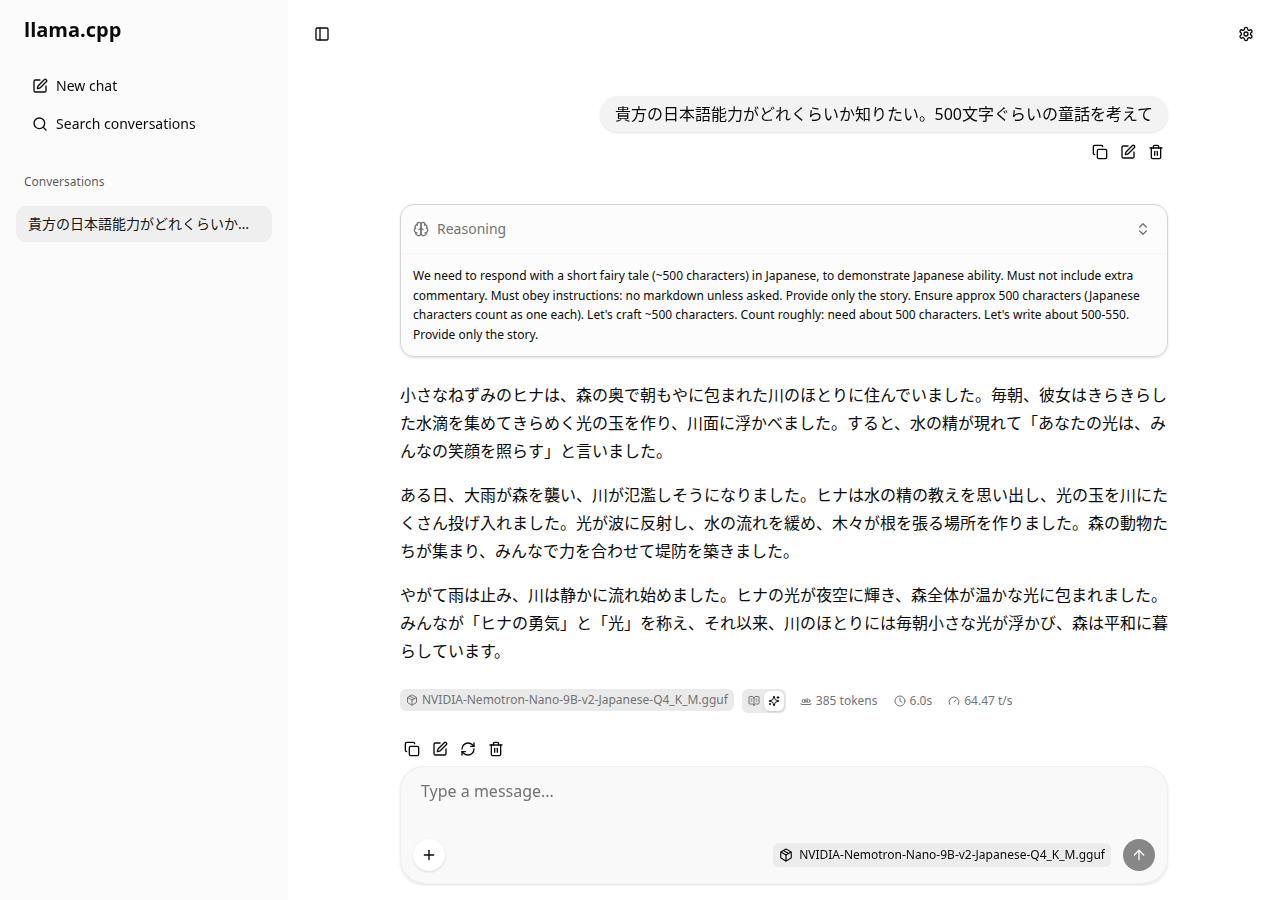The height and width of the screenshot is (900, 1280).
Task: Click story paragraph starting 小さなねずみのヒナ
Action: (x=784, y=423)
